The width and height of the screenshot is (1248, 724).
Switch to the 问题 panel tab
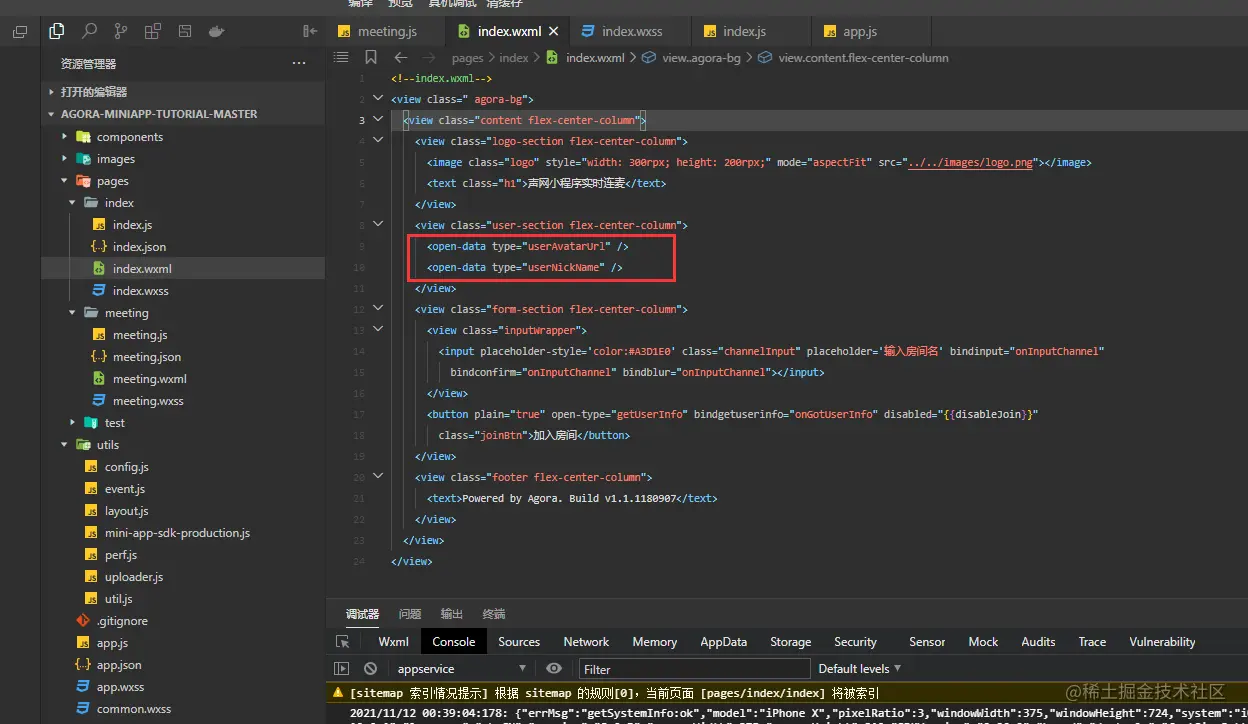coord(410,614)
